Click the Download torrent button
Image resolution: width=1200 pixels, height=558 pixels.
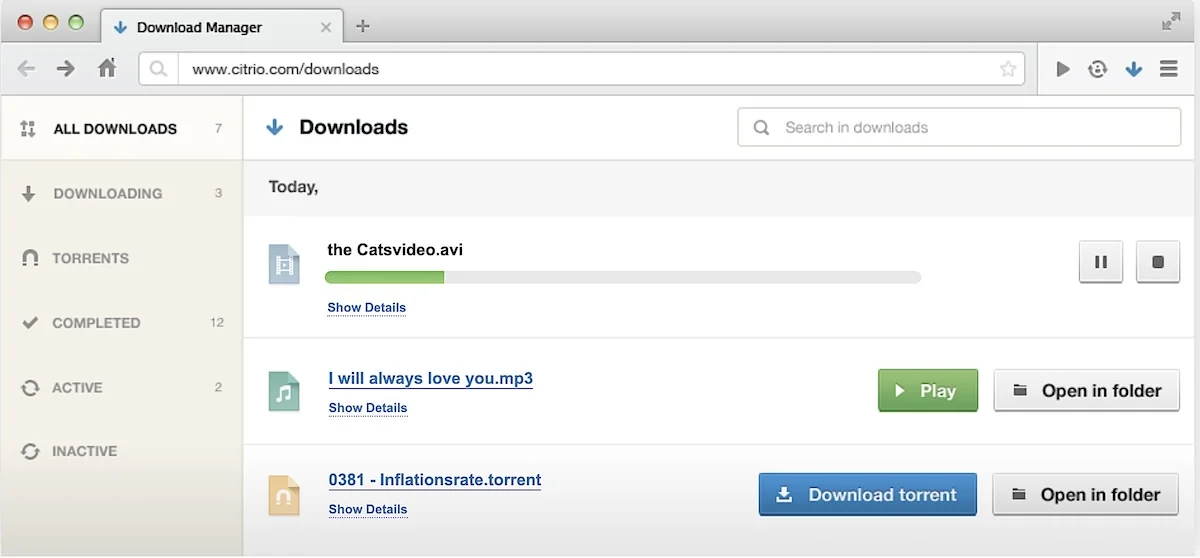click(868, 494)
